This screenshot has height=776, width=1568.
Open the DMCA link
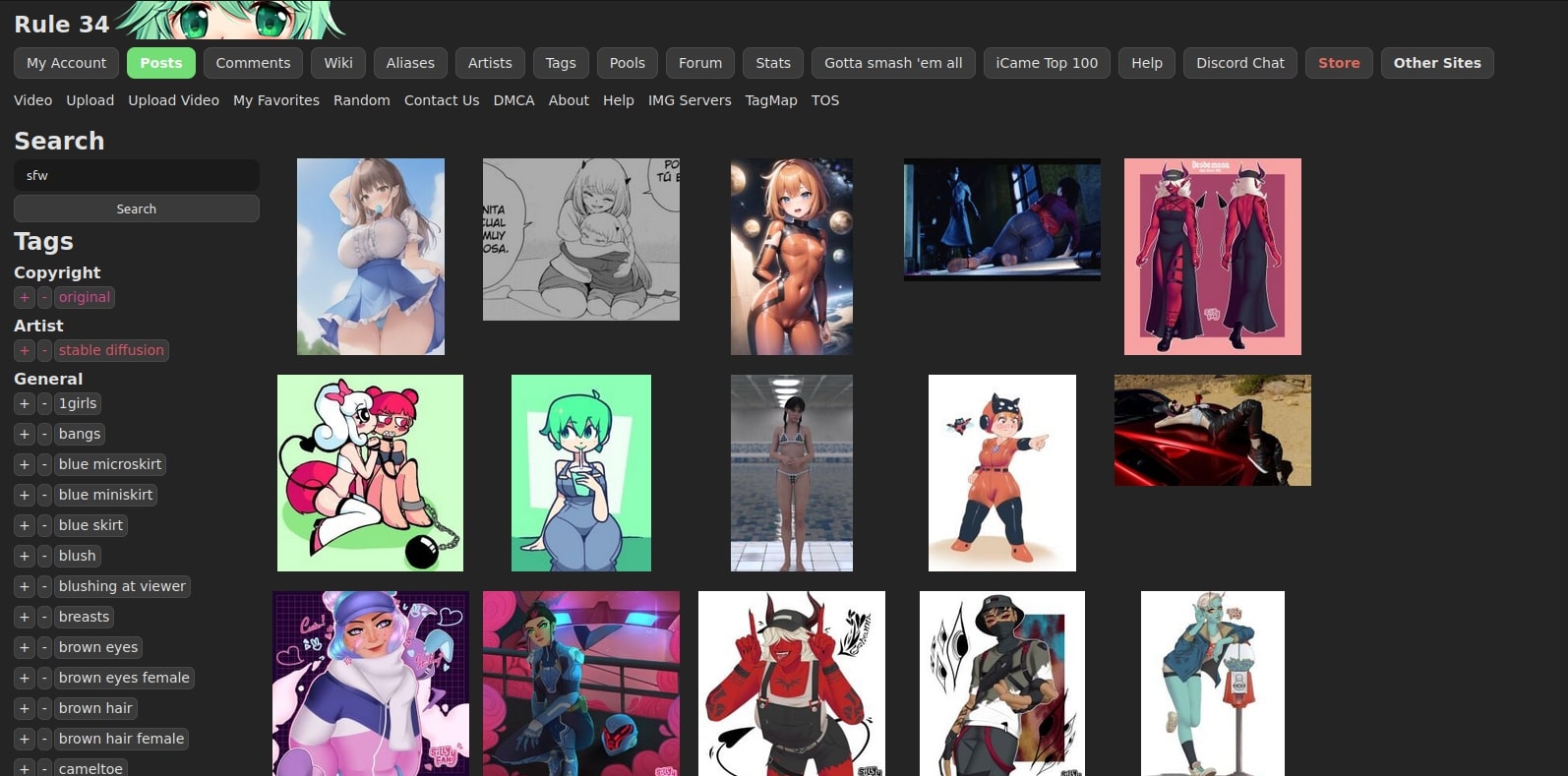(513, 100)
